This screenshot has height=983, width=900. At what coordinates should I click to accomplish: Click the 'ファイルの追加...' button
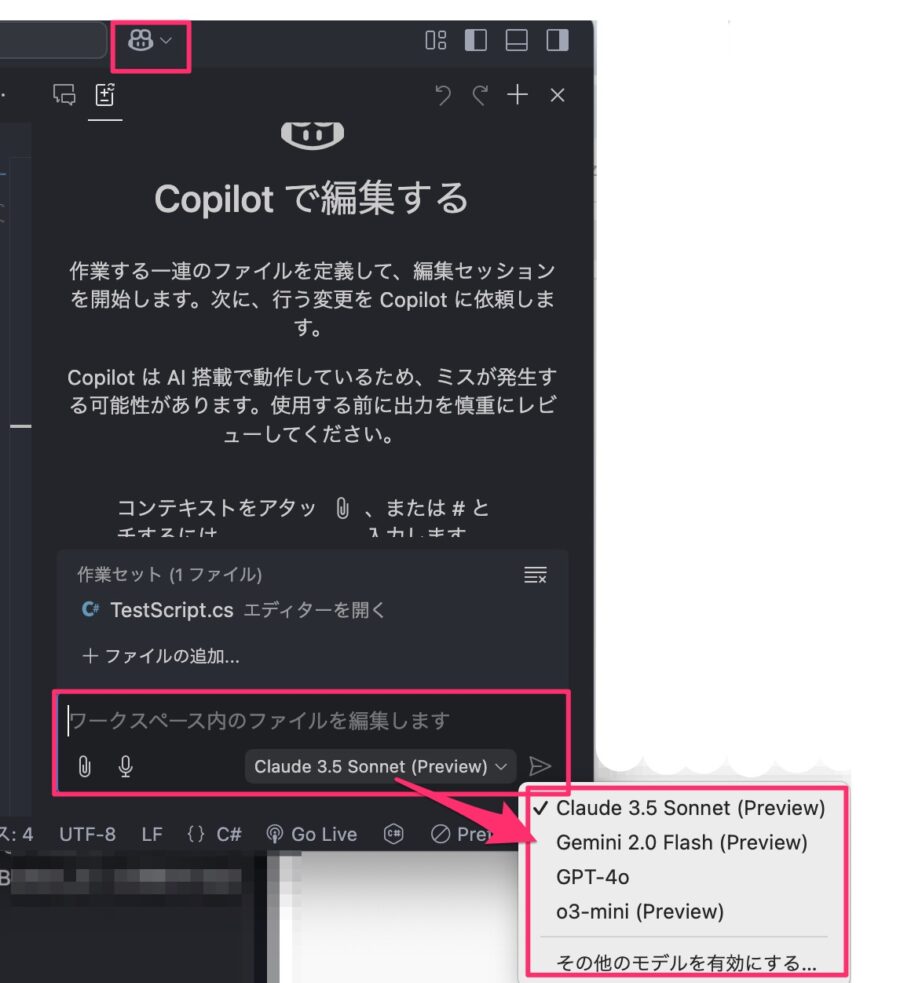click(161, 656)
